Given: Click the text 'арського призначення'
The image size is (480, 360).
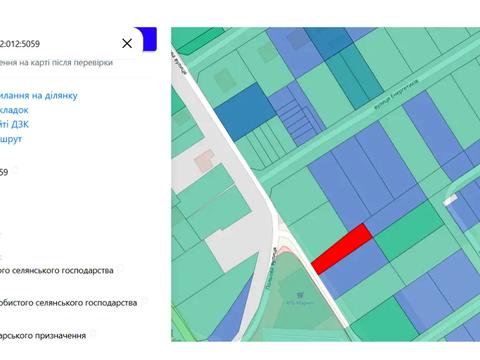Looking at the screenshot, I should (43, 335).
